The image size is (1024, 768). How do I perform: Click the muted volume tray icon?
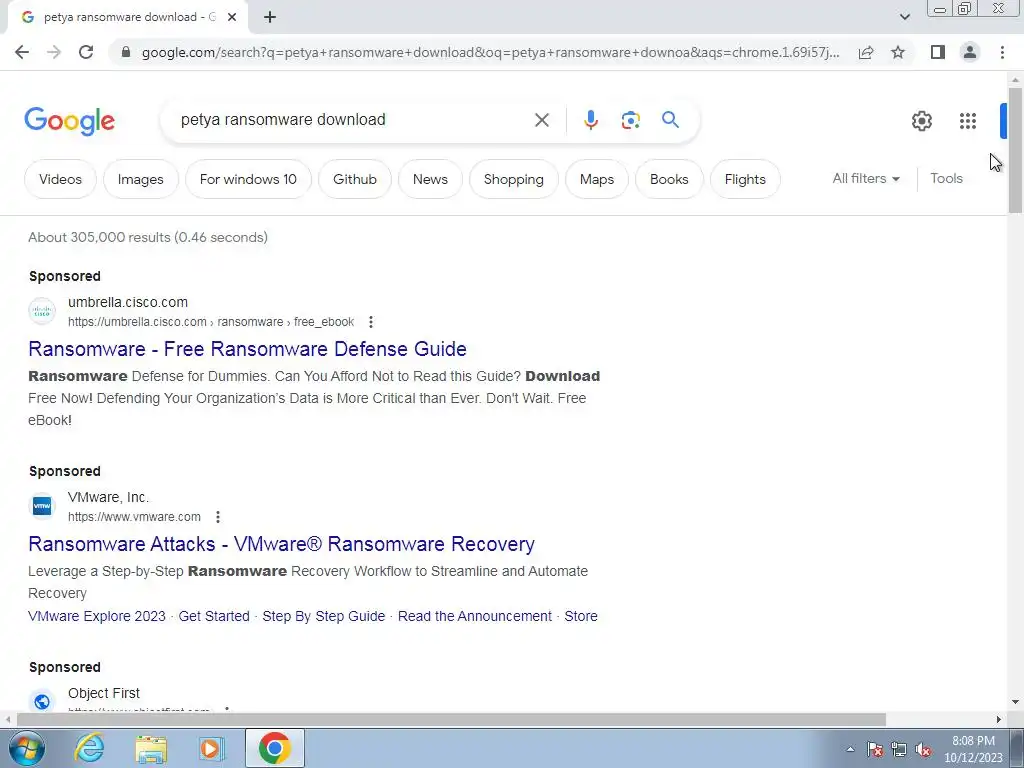pos(923,749)
